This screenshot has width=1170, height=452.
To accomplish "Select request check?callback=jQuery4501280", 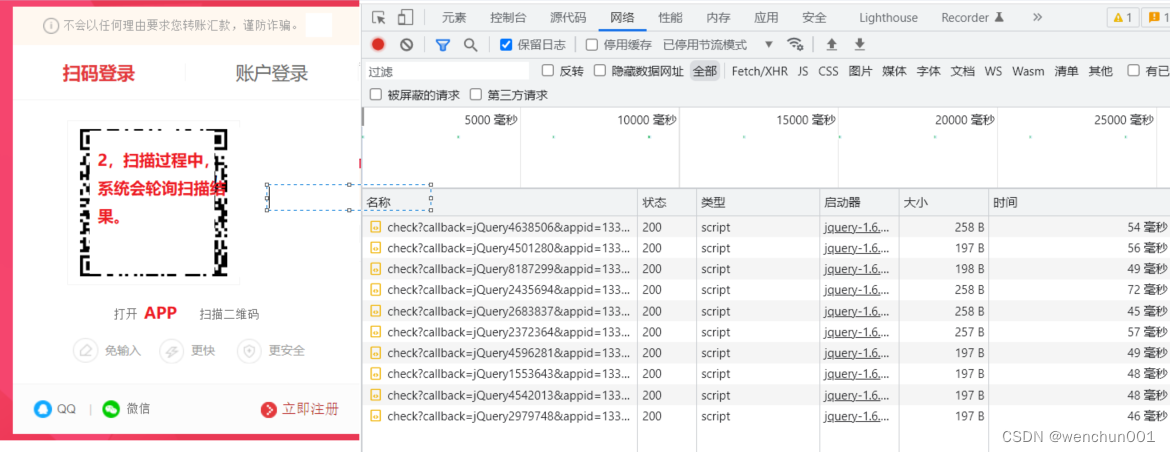I will 766,248.
